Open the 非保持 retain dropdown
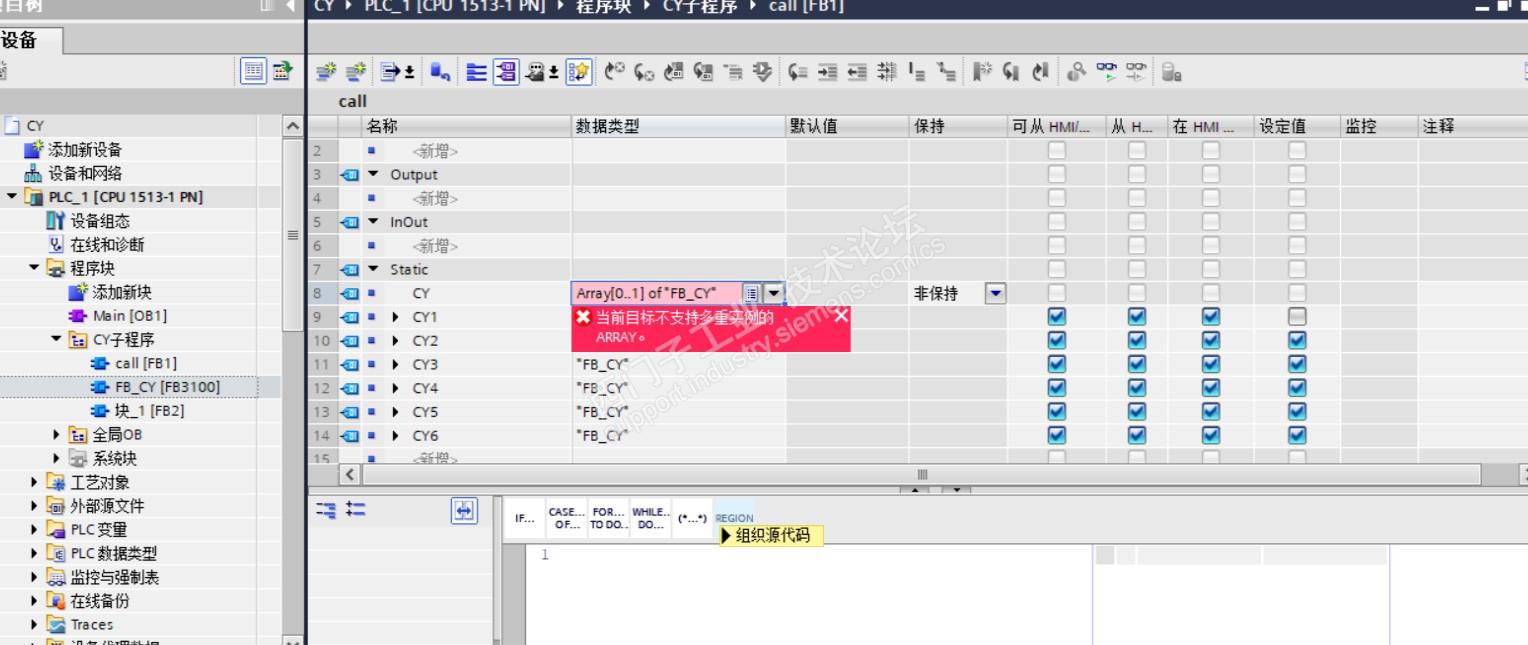The image size is (1528, 645). point(995,293)
